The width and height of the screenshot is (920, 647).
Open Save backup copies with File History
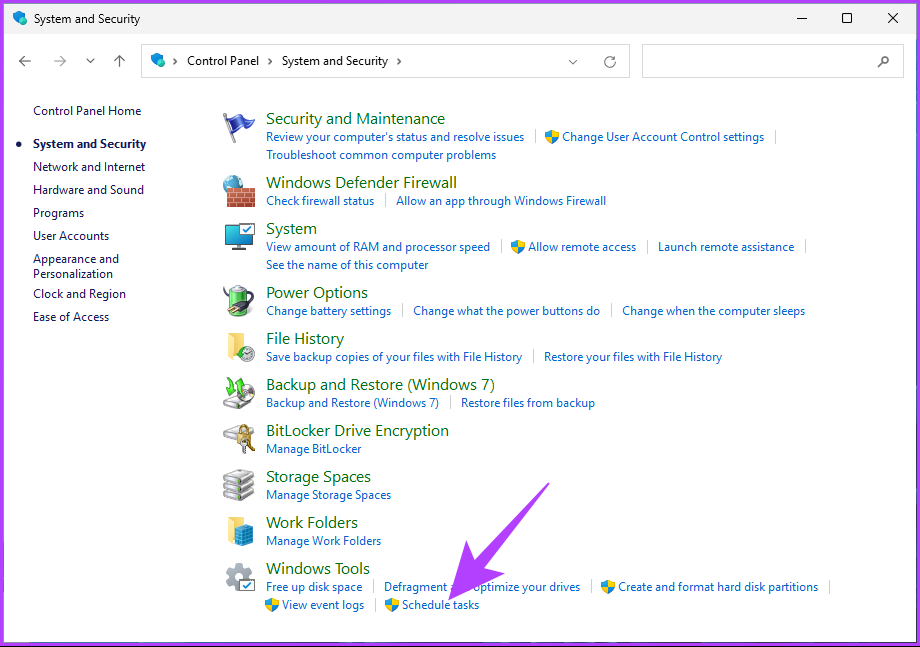(394, 357)
